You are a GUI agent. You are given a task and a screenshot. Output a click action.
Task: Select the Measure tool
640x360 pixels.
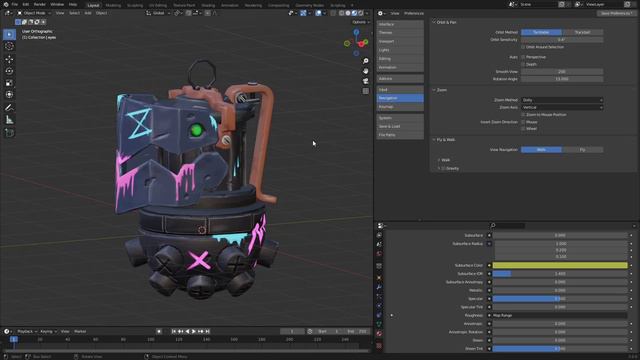9,120
